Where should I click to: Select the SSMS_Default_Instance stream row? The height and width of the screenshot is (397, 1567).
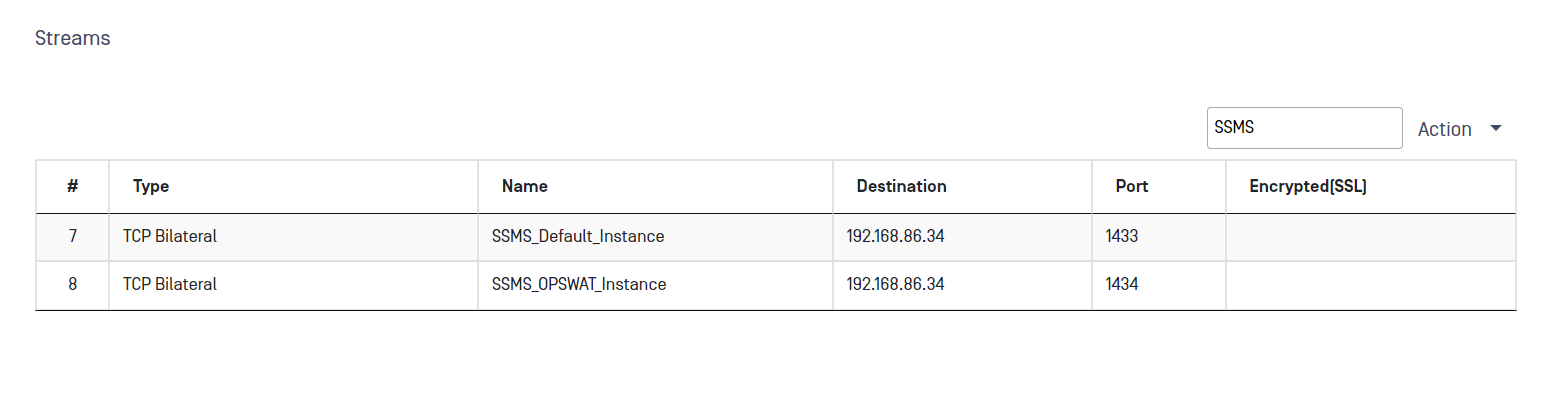point(776,237)
